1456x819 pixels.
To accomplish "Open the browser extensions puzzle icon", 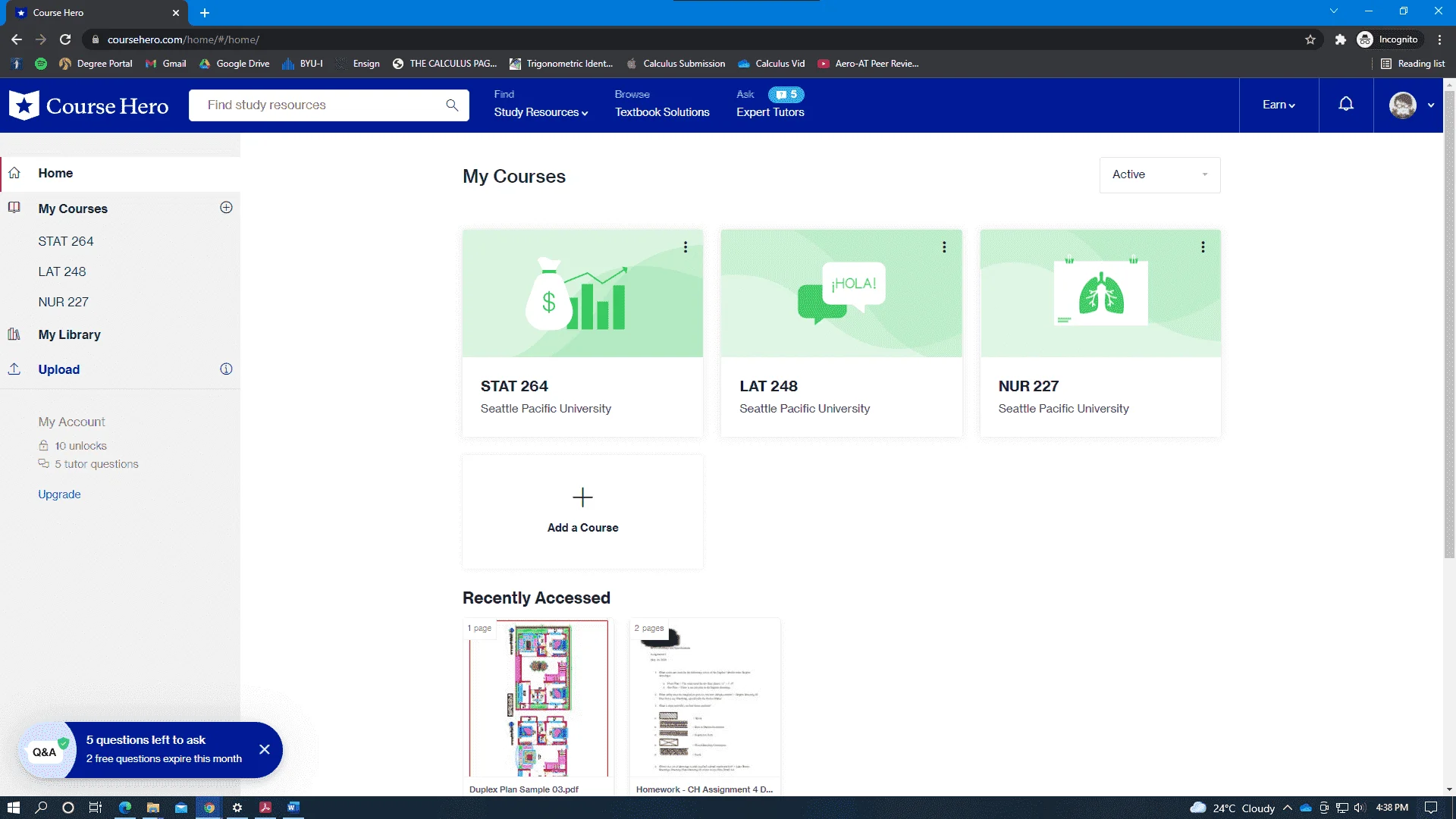I will pos(1341,39).
